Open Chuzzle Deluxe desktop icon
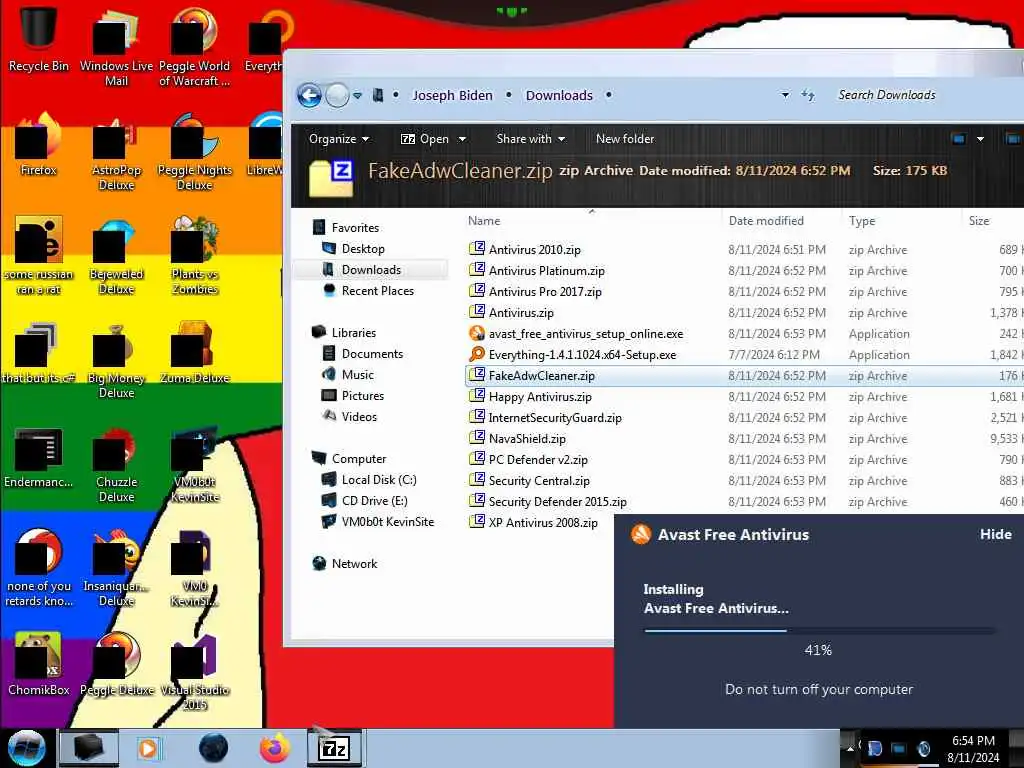This screenshot has width=1024, height=768. [116, 464]
